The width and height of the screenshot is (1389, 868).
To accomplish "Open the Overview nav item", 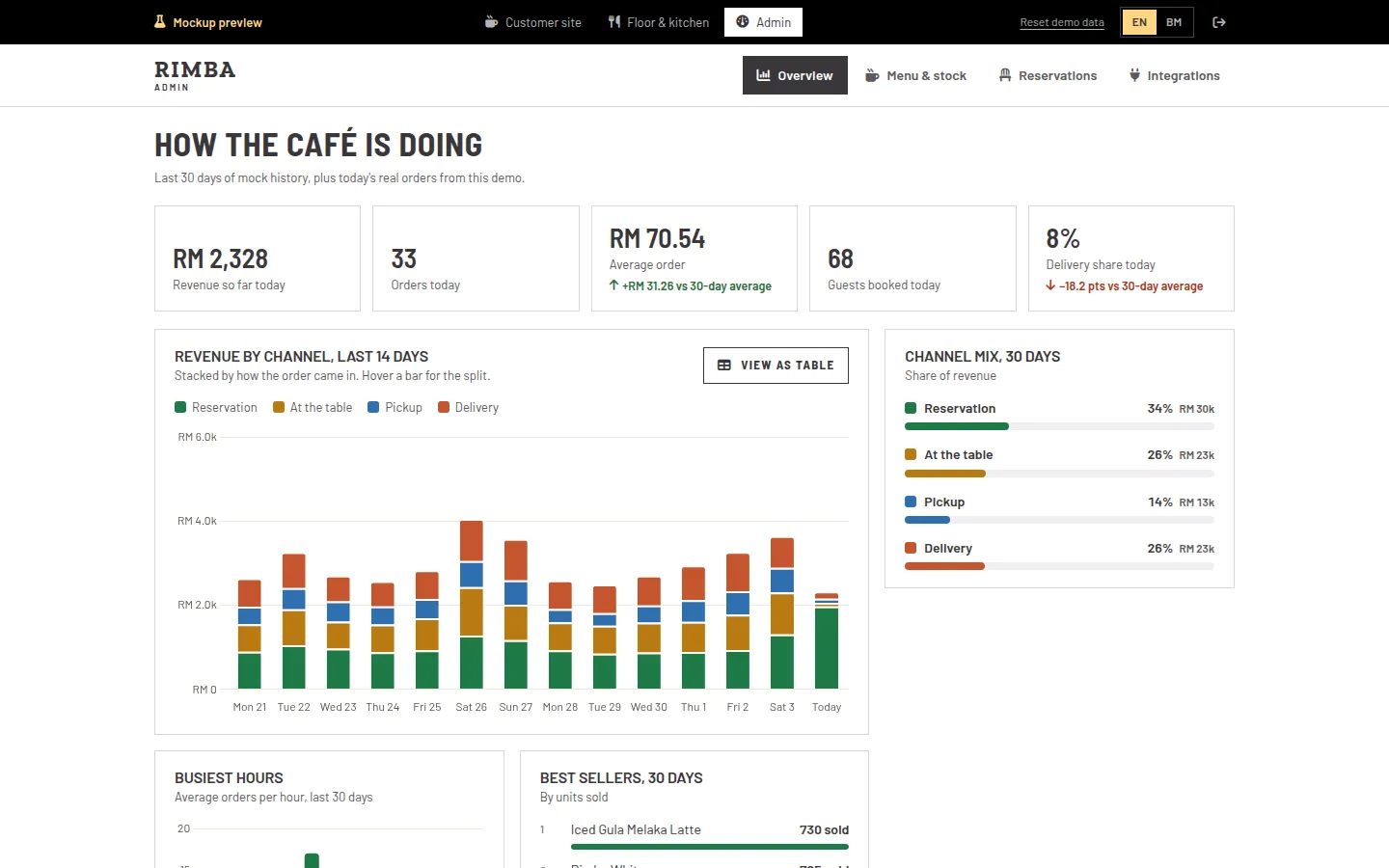I will (795, 75).
